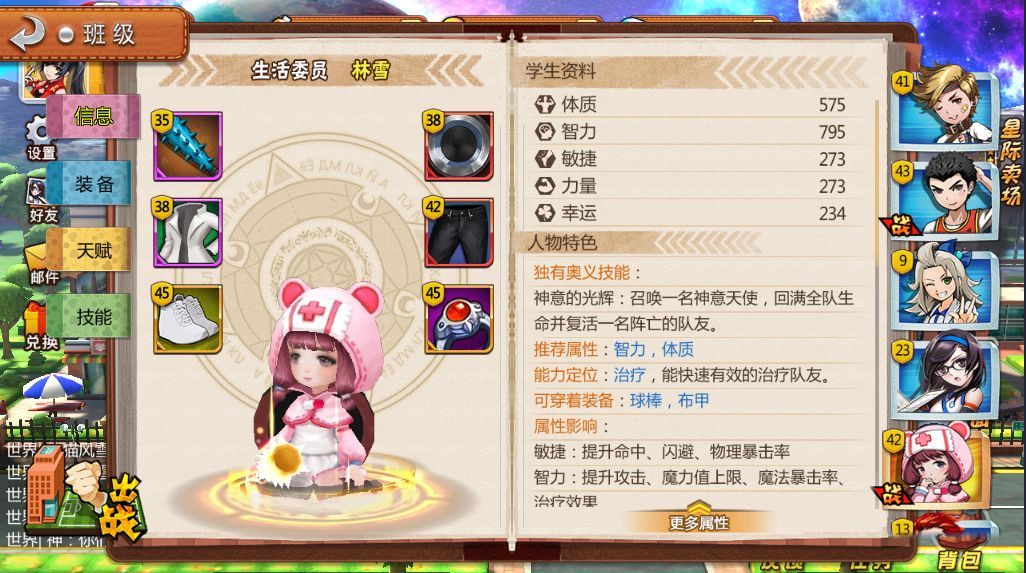Select the level 42 black pants slot

tap(459, 233)
